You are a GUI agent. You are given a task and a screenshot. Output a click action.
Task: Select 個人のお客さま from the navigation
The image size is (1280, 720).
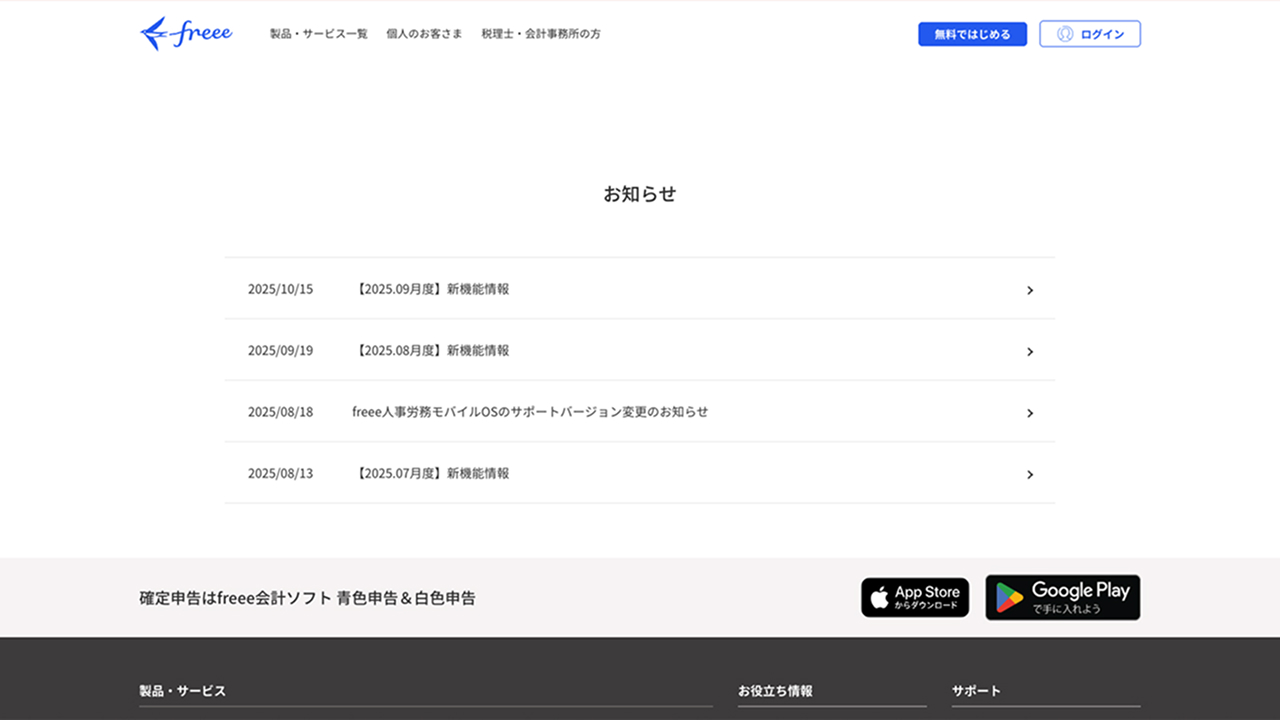(x=424, y=33)
